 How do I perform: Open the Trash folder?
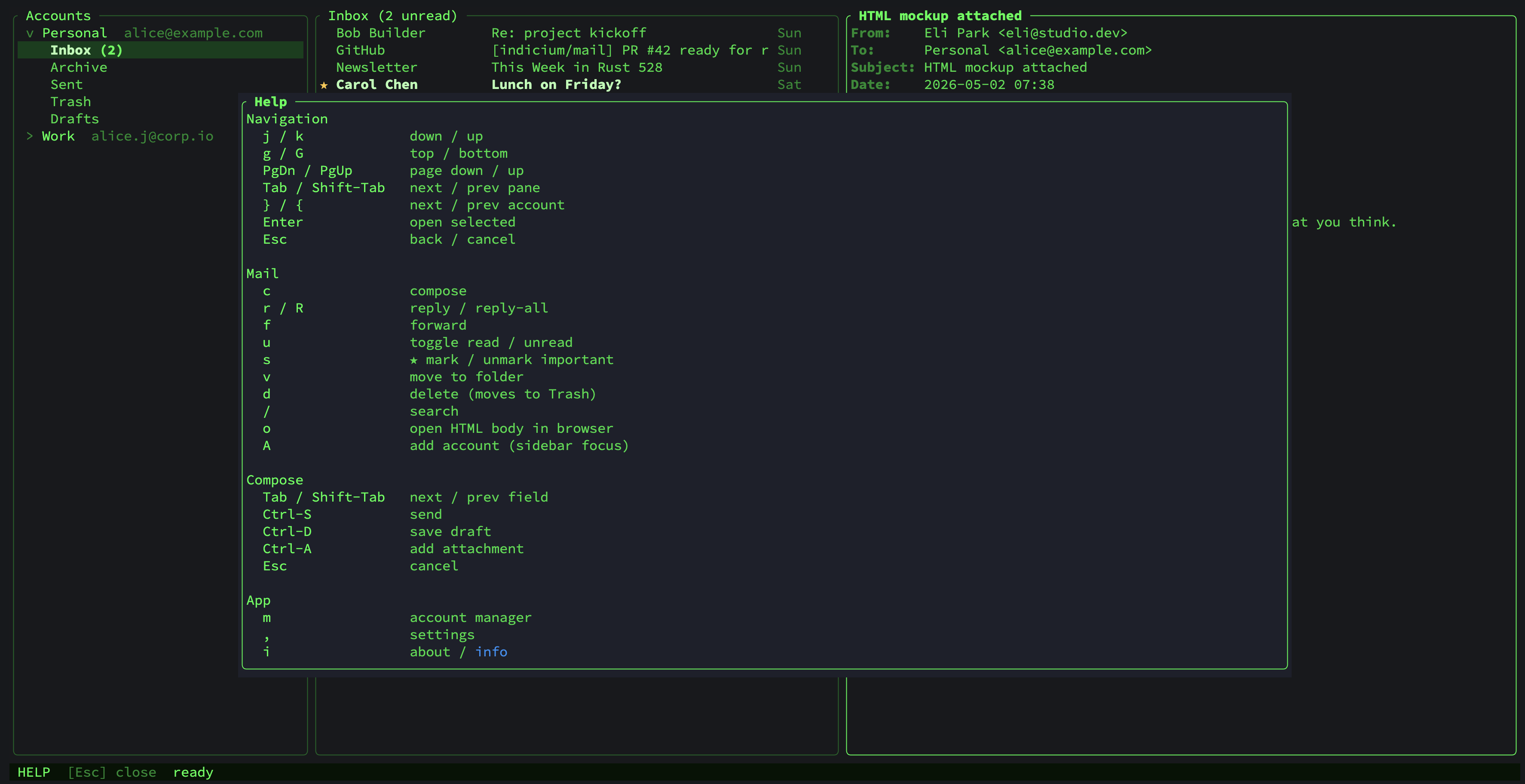70,102
